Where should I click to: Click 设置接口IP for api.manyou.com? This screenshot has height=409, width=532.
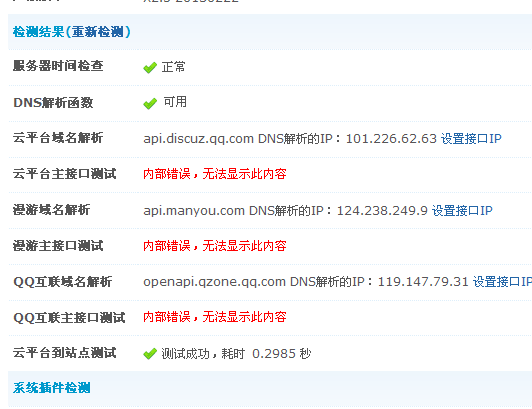coord(462,210)
